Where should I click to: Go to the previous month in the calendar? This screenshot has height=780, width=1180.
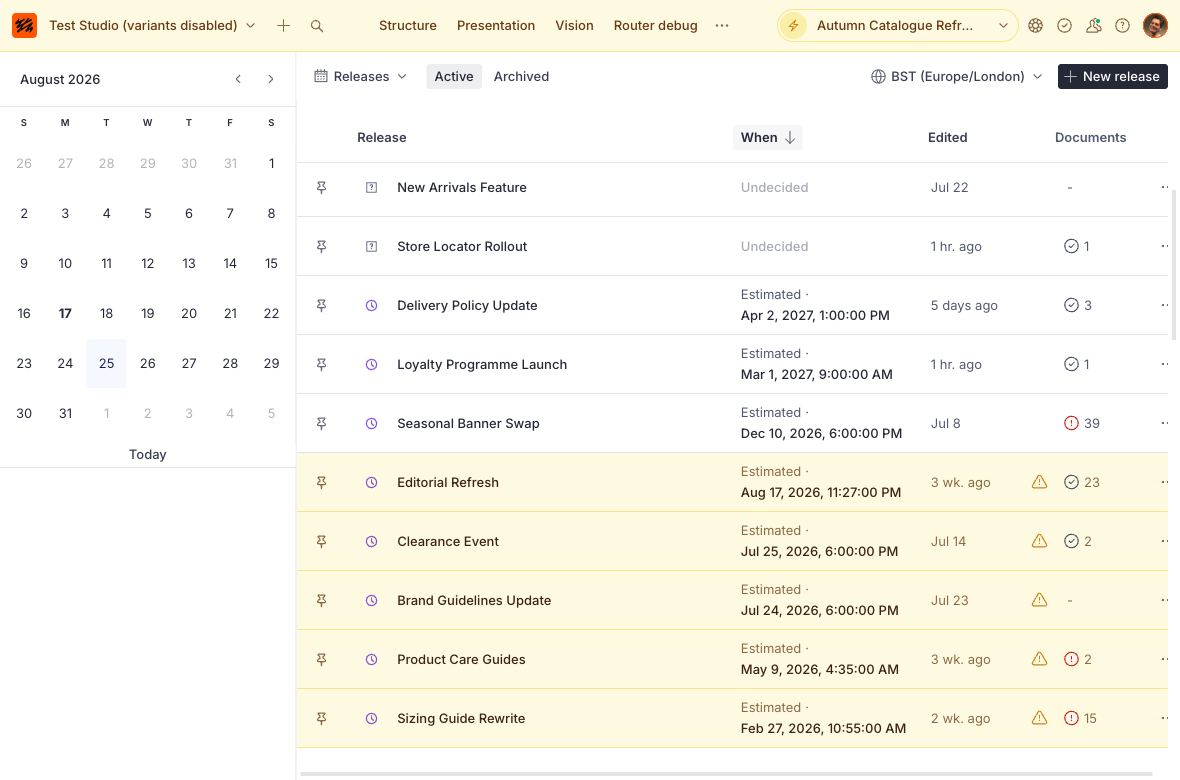point(238,79)
